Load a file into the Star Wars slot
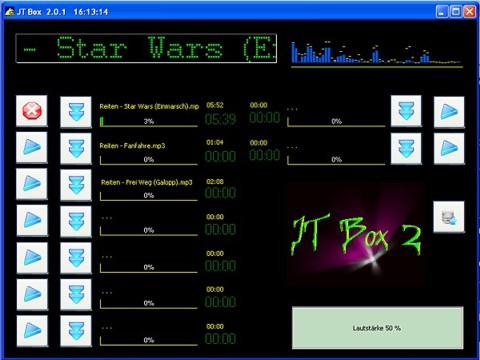Image resolution: width=480 pixels, height=360 pixels. 76,112
